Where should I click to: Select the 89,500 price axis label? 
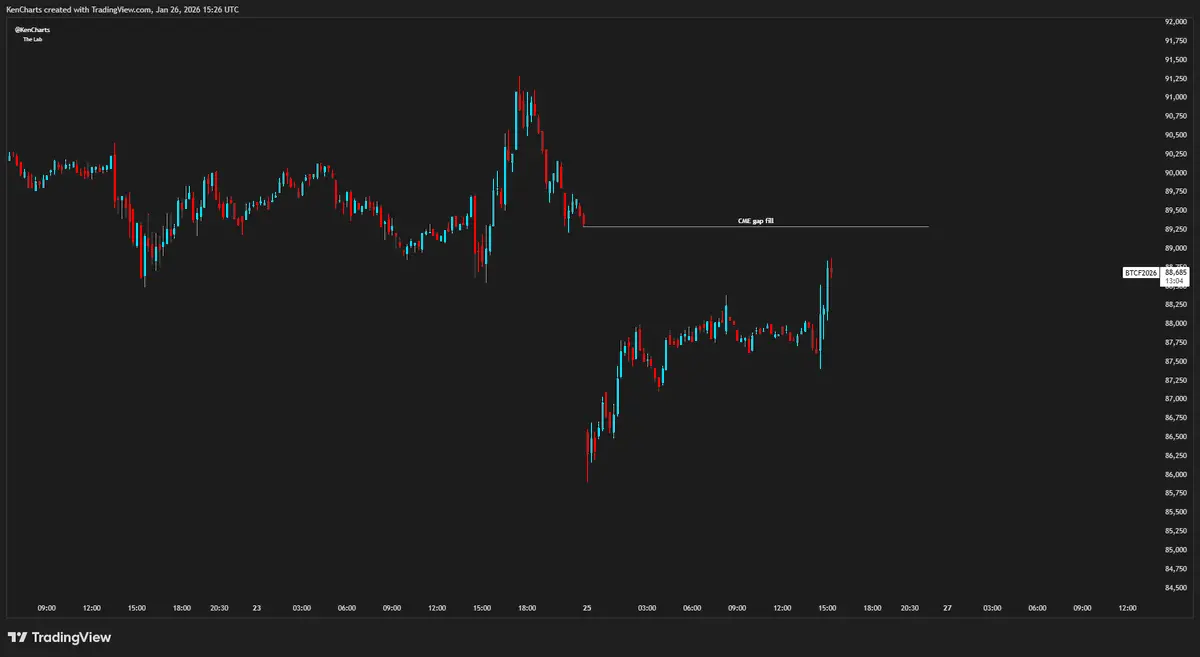pyautogui.click(x=1176, y=211)
